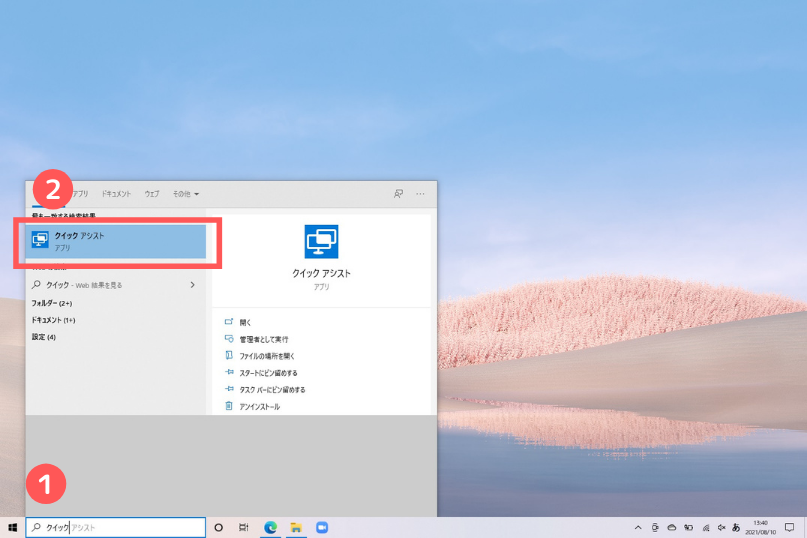The image size is (807, 538).
Task: Select タスク バーにピン留めする
Action: [x=272, y=390]
